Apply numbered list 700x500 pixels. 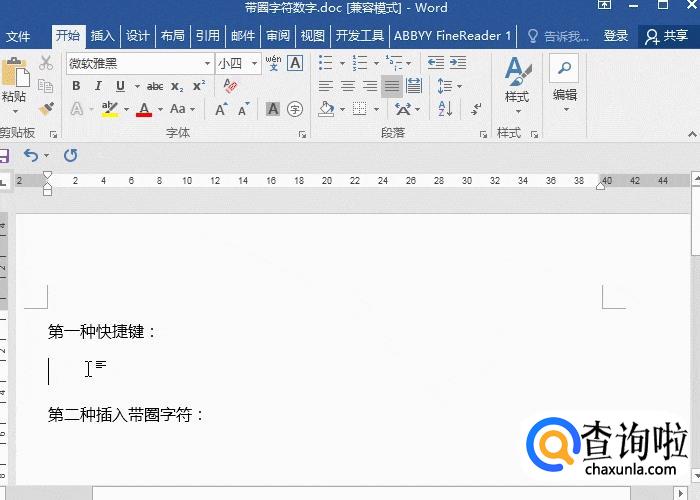360,63
